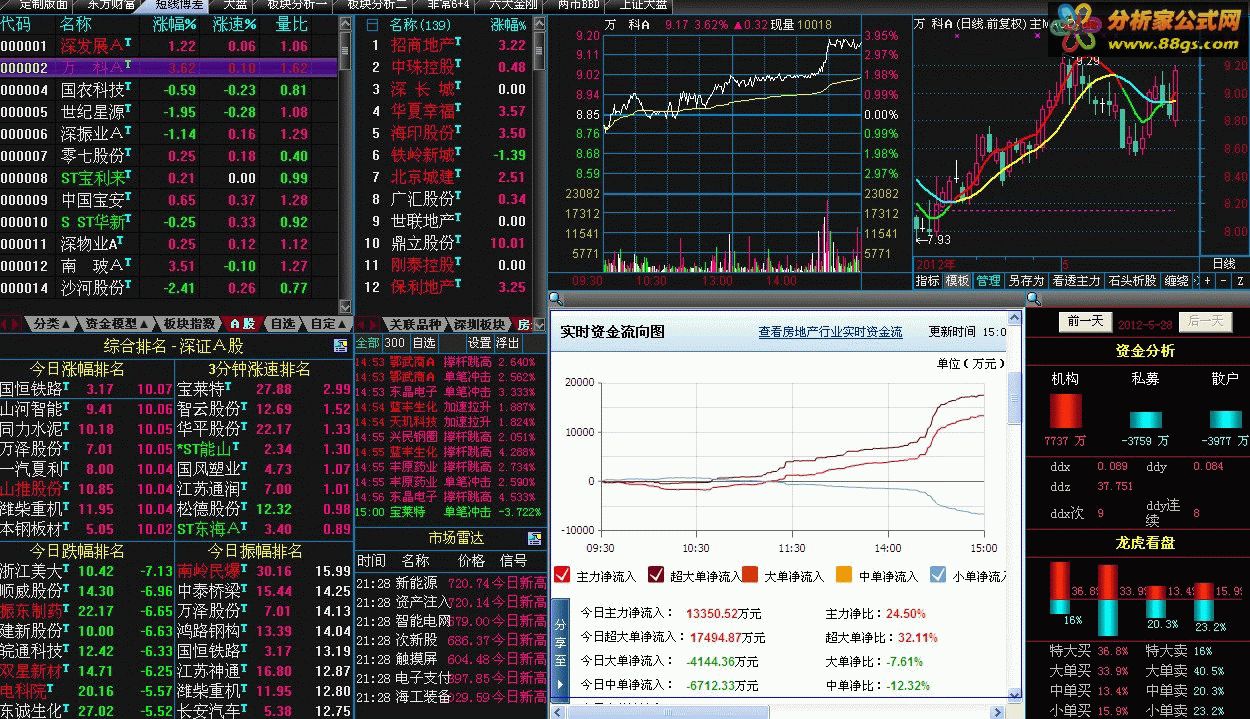The width and height of the screenshot is (1250, 719).
Task: Click the down arrow of the stock list scrollbar
Action: 346,306
